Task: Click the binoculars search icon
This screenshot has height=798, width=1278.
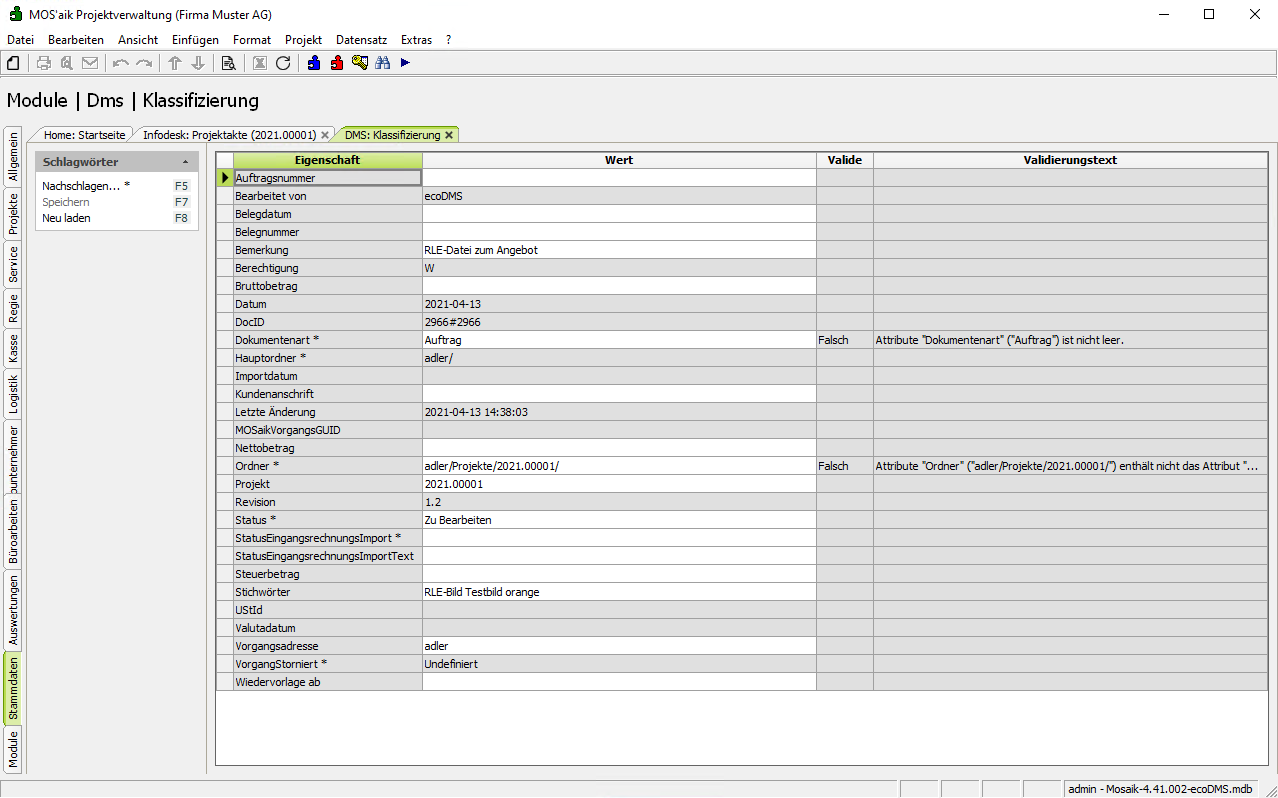Action: tap(383, 63)
